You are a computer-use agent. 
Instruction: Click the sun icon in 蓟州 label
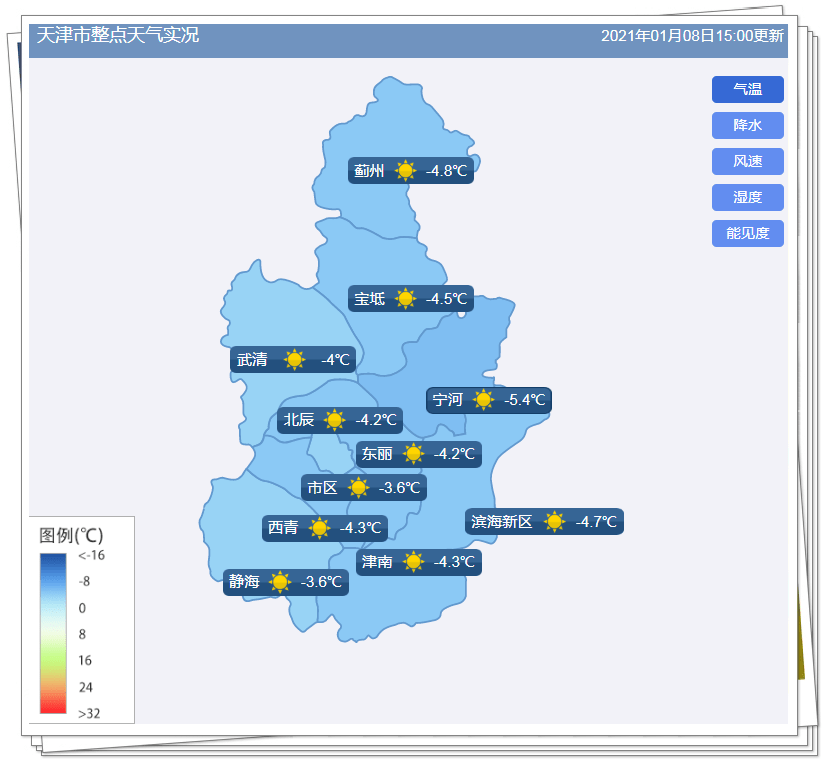pos(406,171)
